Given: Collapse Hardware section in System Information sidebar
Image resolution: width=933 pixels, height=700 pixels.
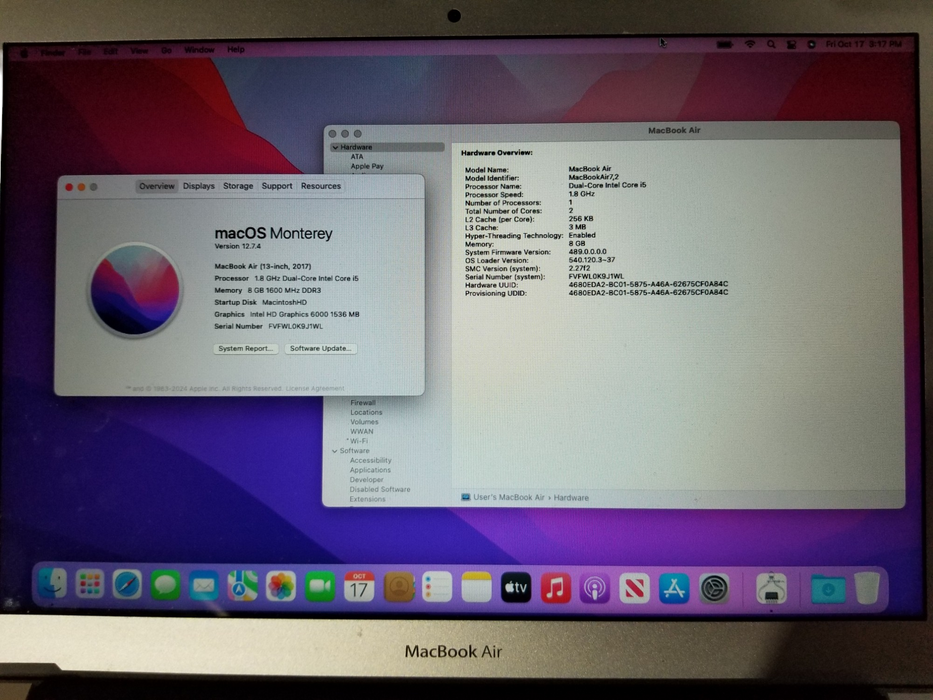Looking at the screenshot, I should coord(336,147).
